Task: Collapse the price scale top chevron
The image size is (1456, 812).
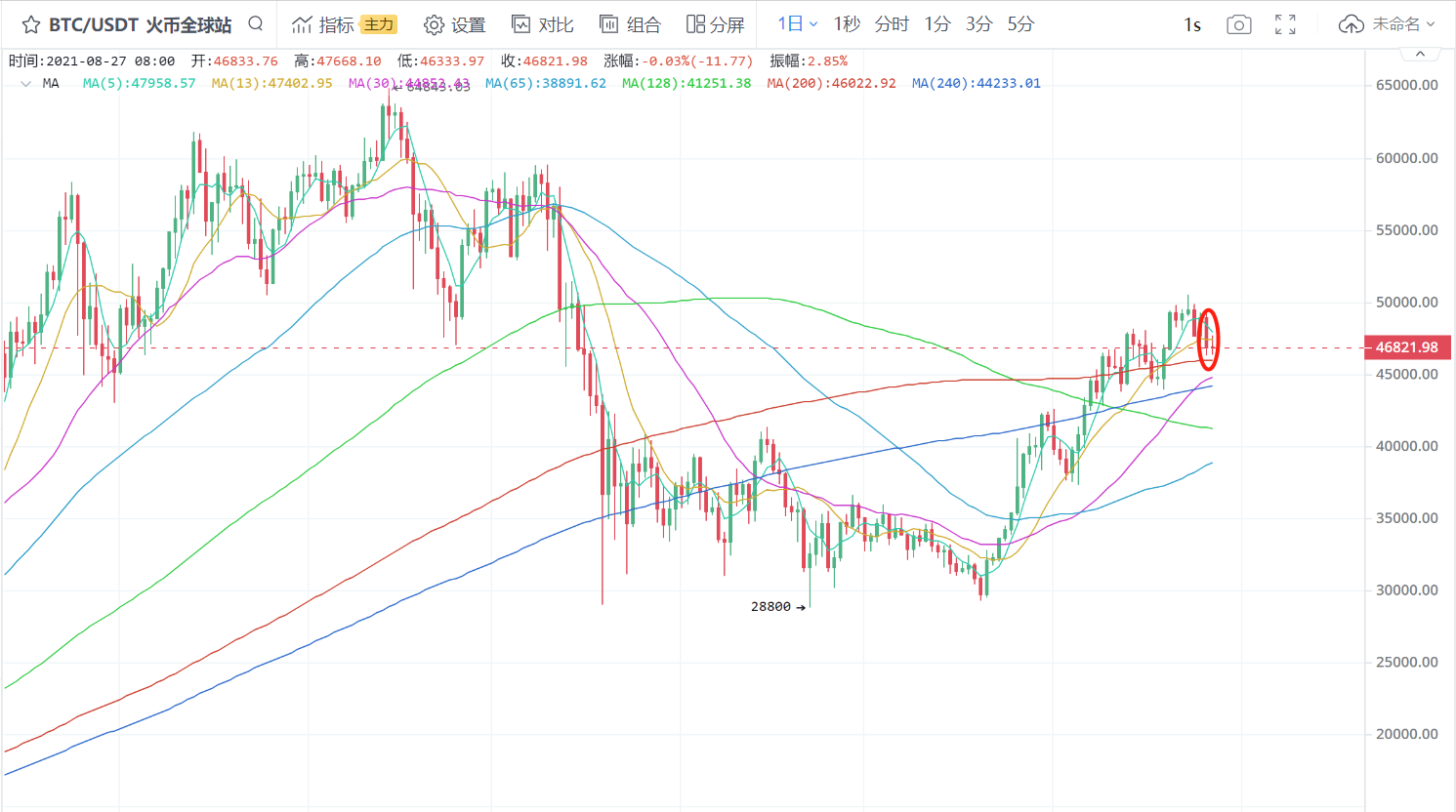Action: (x=1420, y=54)
